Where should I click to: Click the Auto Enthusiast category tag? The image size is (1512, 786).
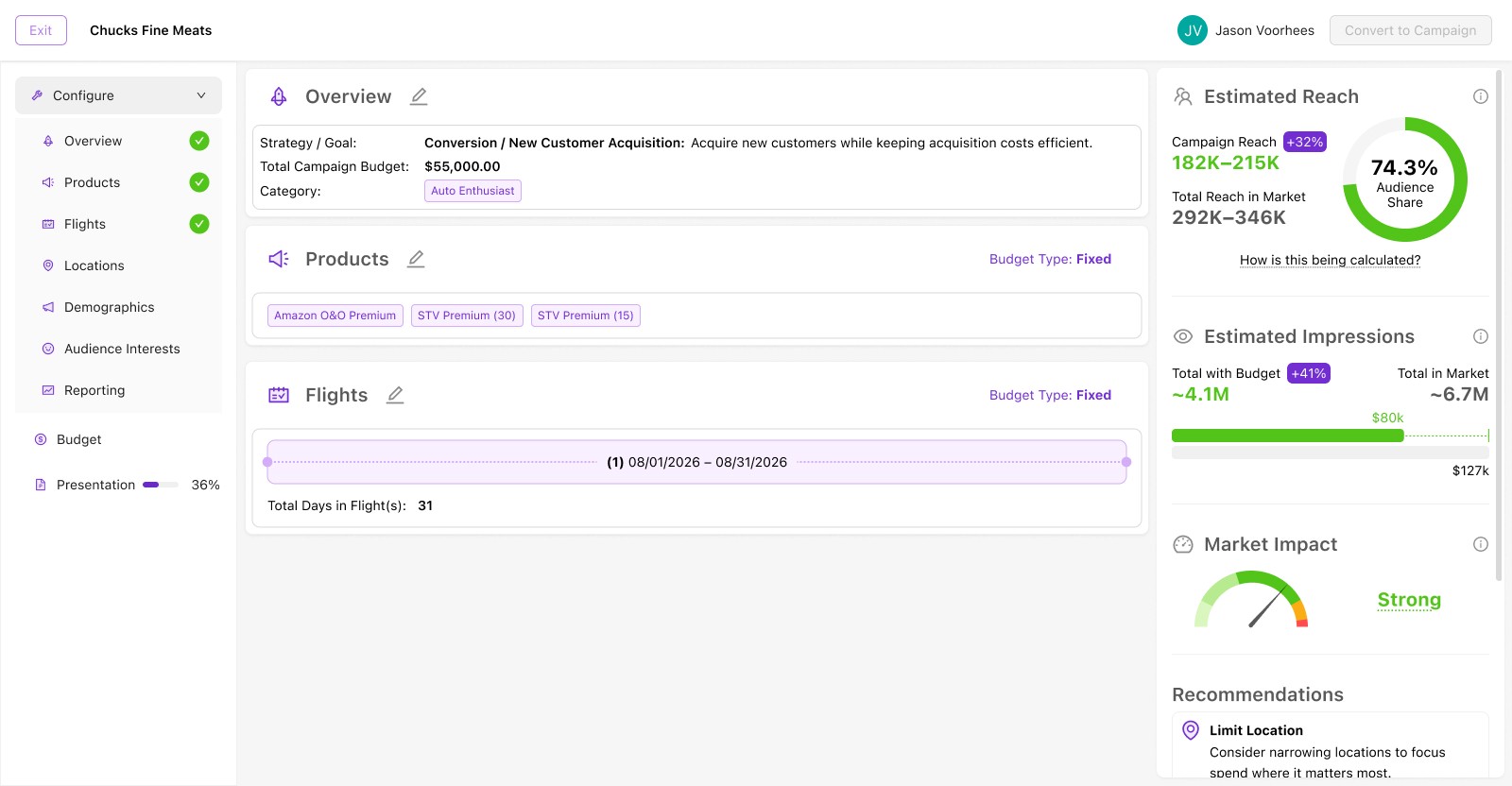point(472,191)
